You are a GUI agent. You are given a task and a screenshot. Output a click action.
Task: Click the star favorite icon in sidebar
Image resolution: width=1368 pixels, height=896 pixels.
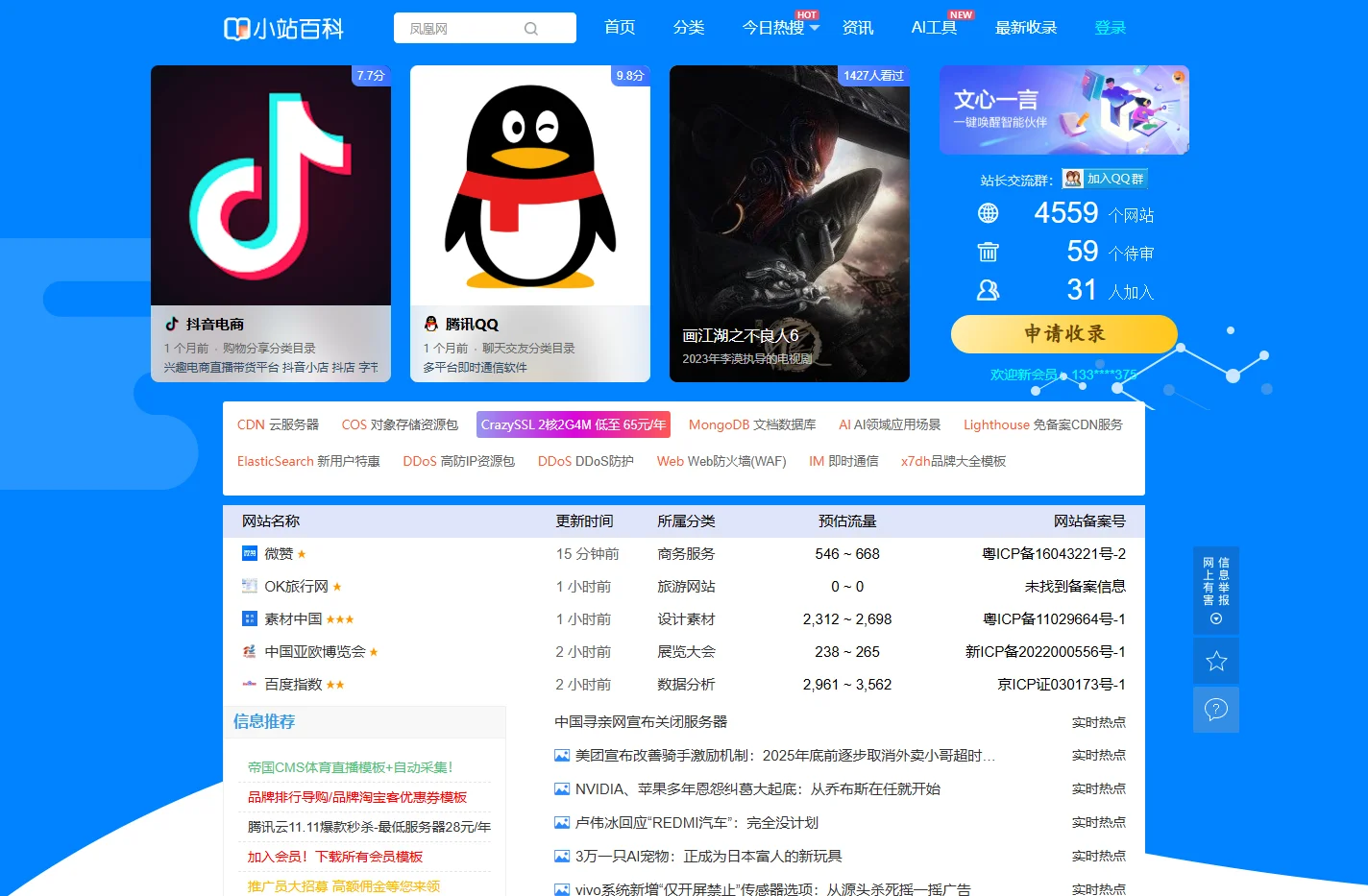coord(1216,661)
